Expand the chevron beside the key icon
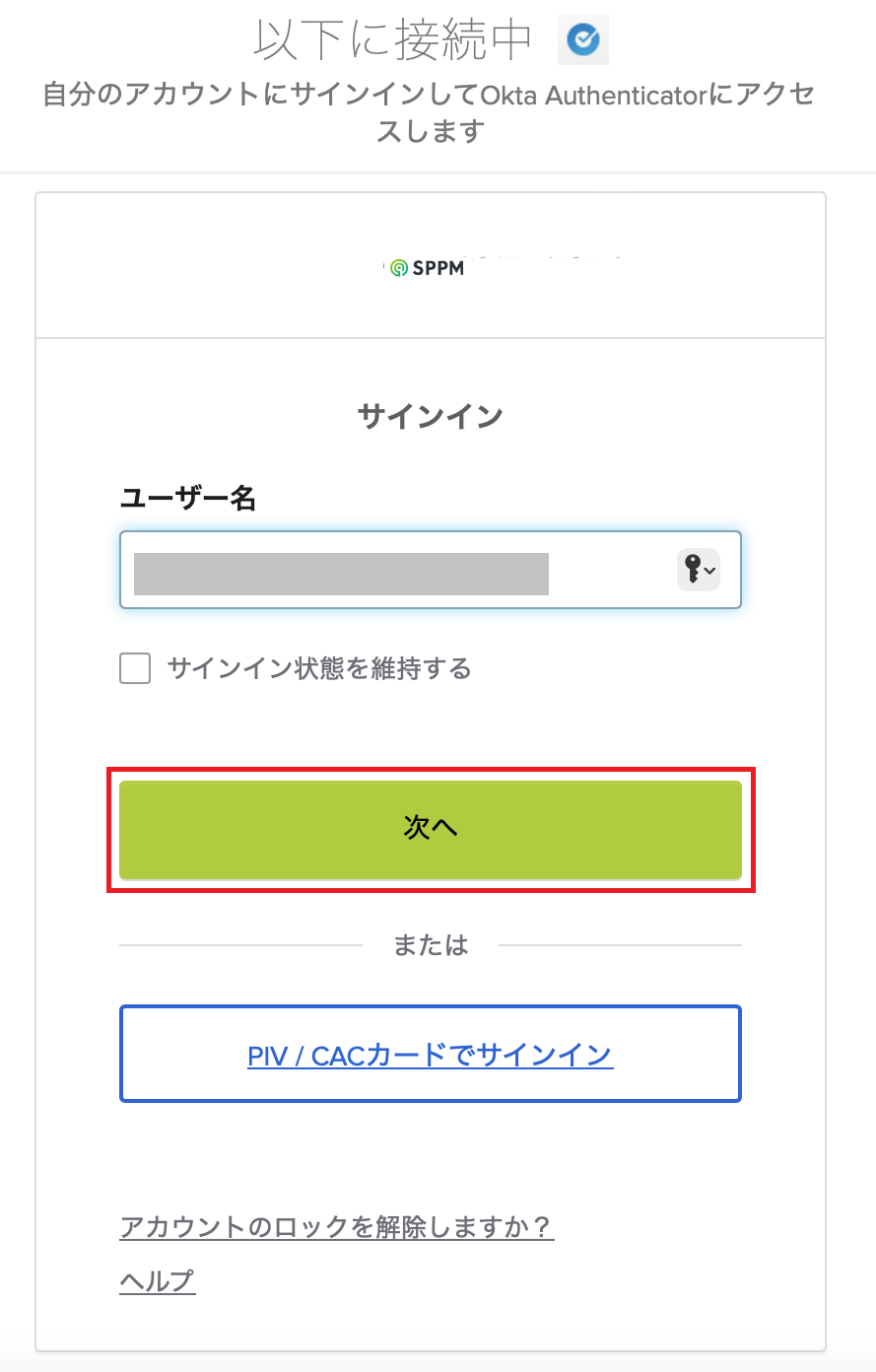Image resolution: width=876 pixels, height=1372 pixels. point(709,571)
